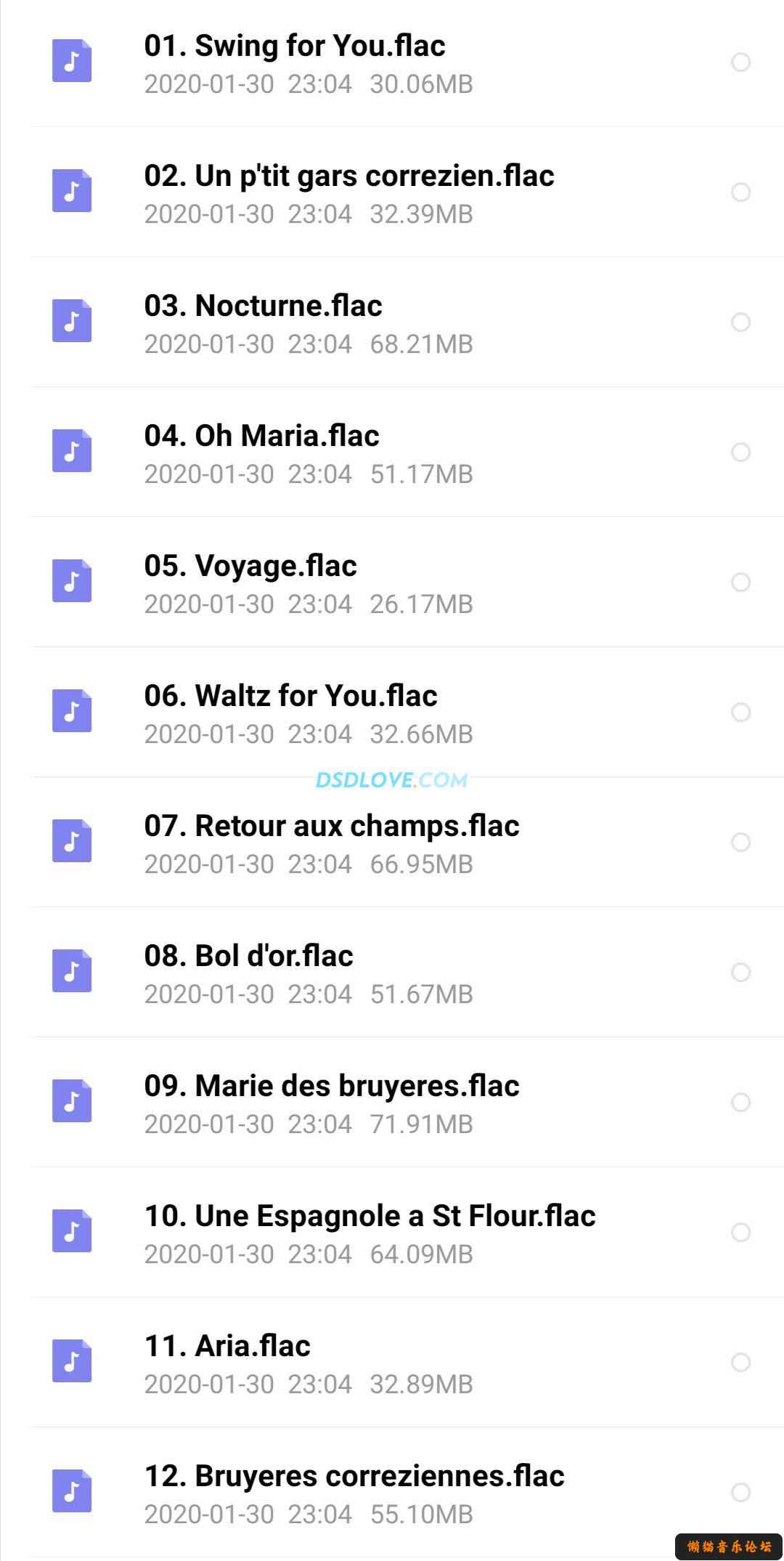Tap the music icon for 11. Aria.flac

pyautogui.click(x=72, y=1361)
